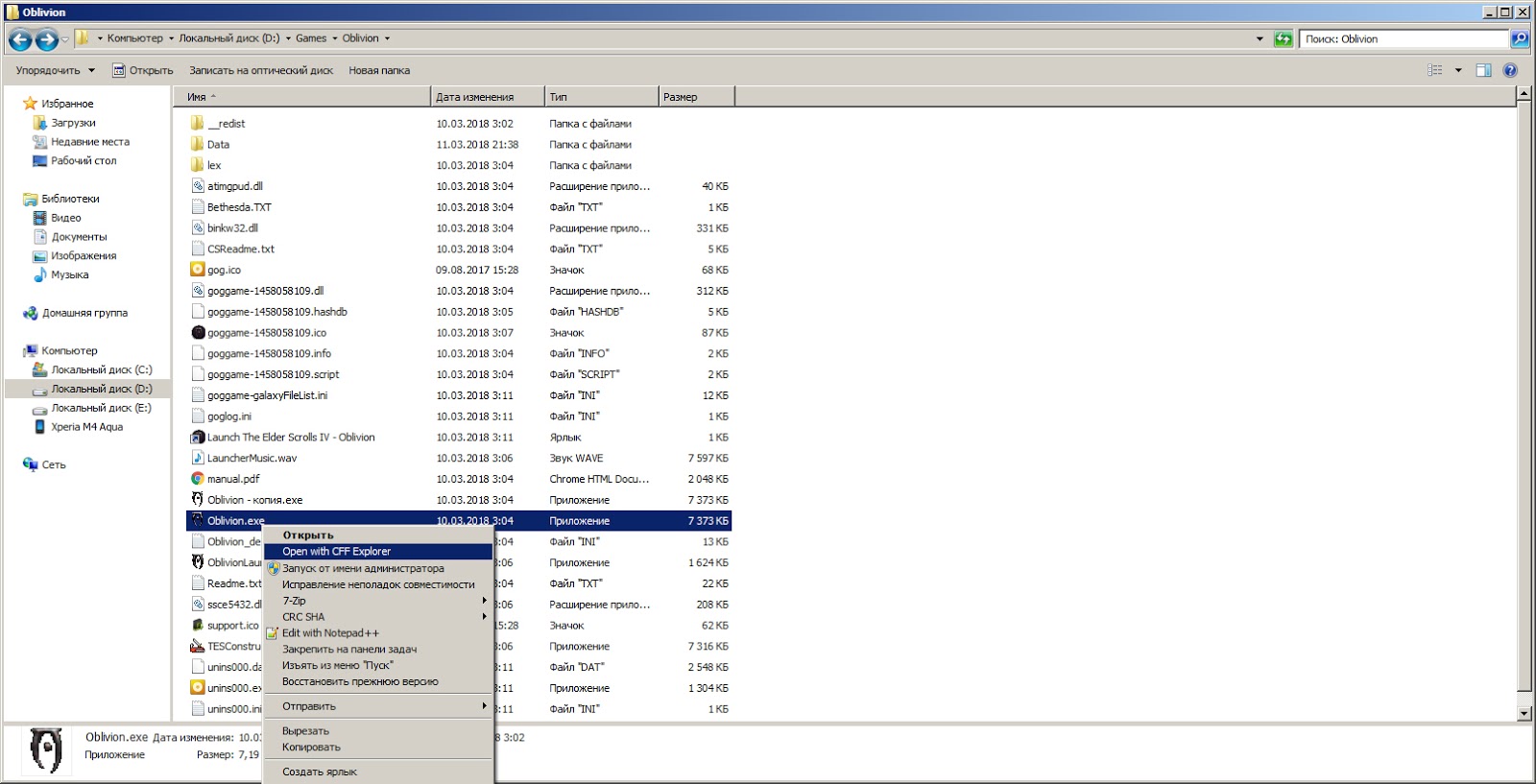Sort by the Дата изменения column header
The height and width of the screenshot is (784, 1536).
[x=488, y=97]
